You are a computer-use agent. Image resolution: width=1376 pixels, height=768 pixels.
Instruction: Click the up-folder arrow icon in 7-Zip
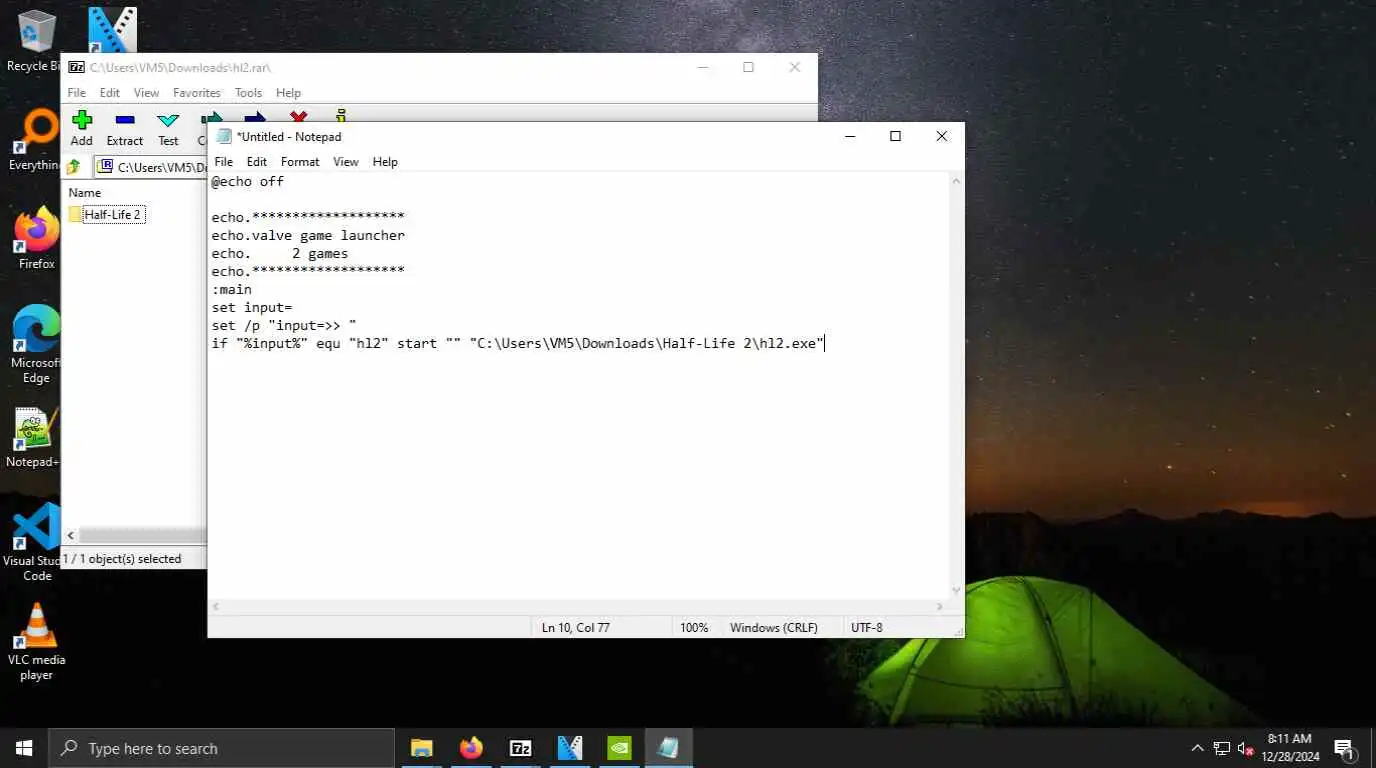coord(74,167)
